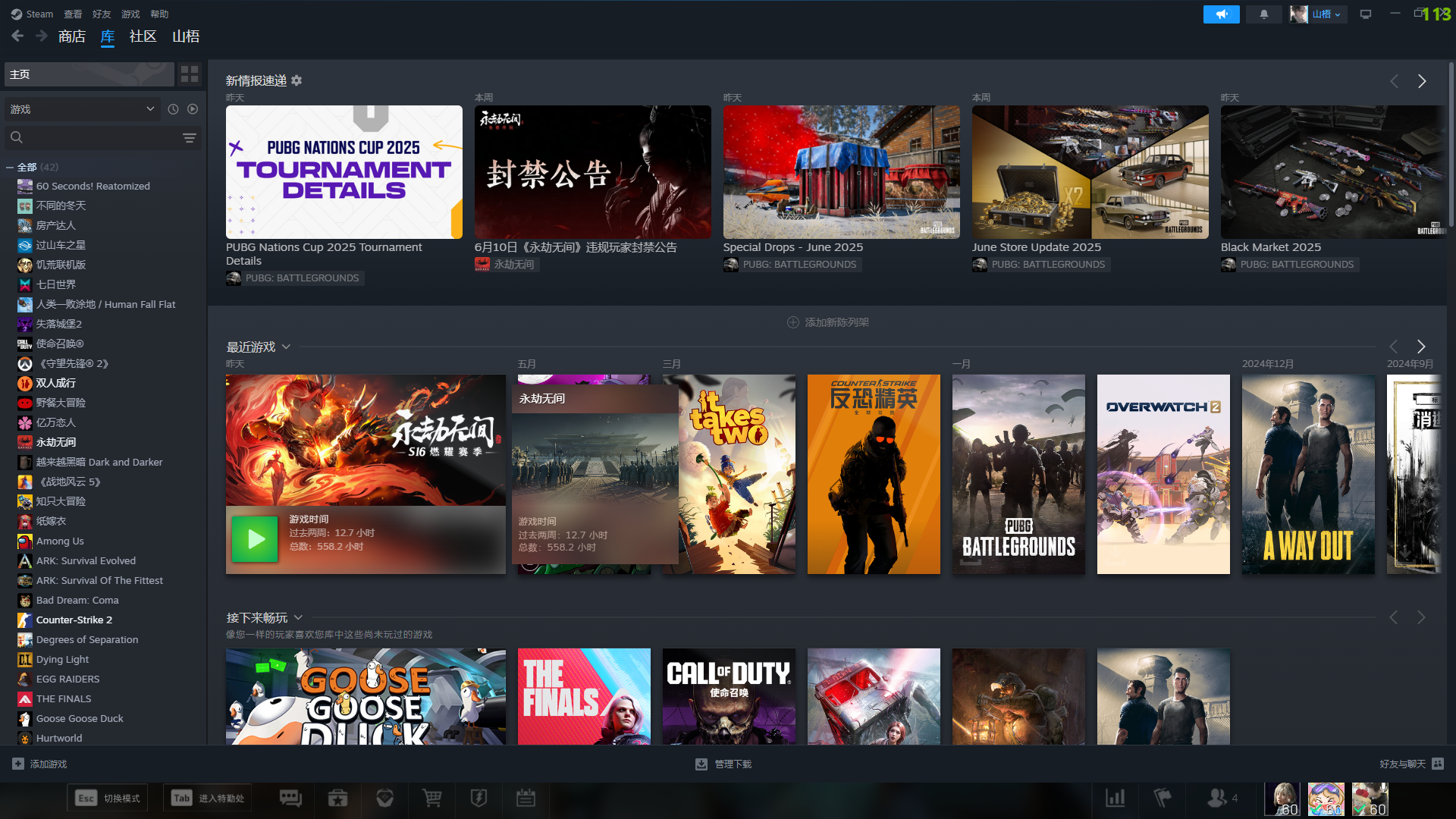Click 添加新陈列架 add shelf button
1456x819 pixels.
coord(827,322)
